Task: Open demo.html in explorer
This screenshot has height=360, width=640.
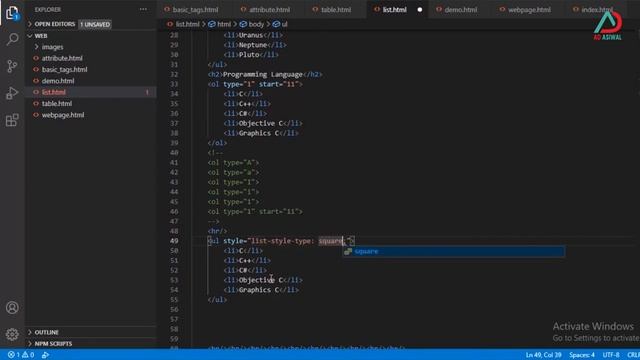Action: (58, 81)
